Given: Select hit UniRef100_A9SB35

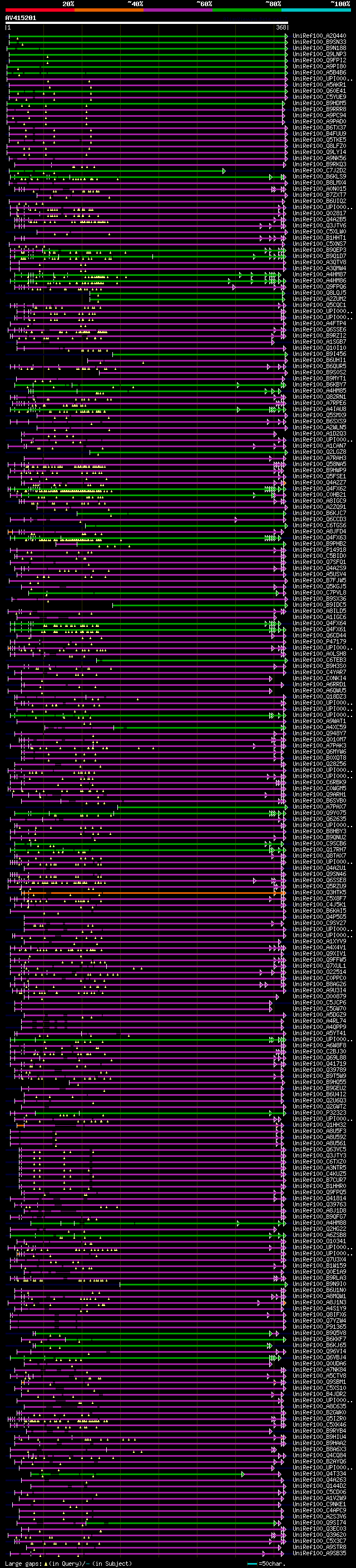Looking at the screenshot, I should (x=319, y=1553).
